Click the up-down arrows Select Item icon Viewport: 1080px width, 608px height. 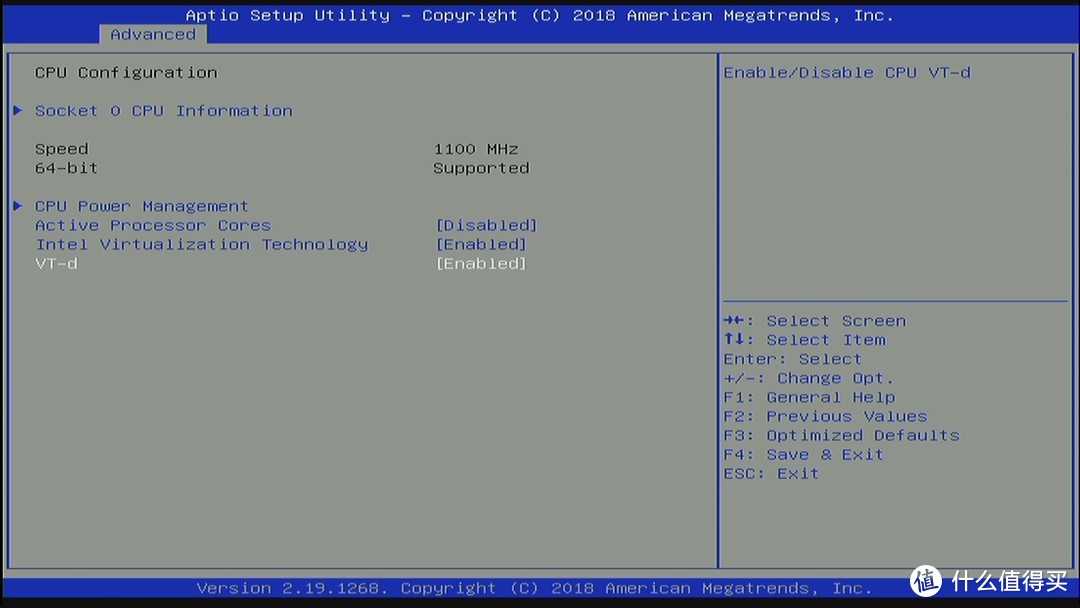pos(734,339)
